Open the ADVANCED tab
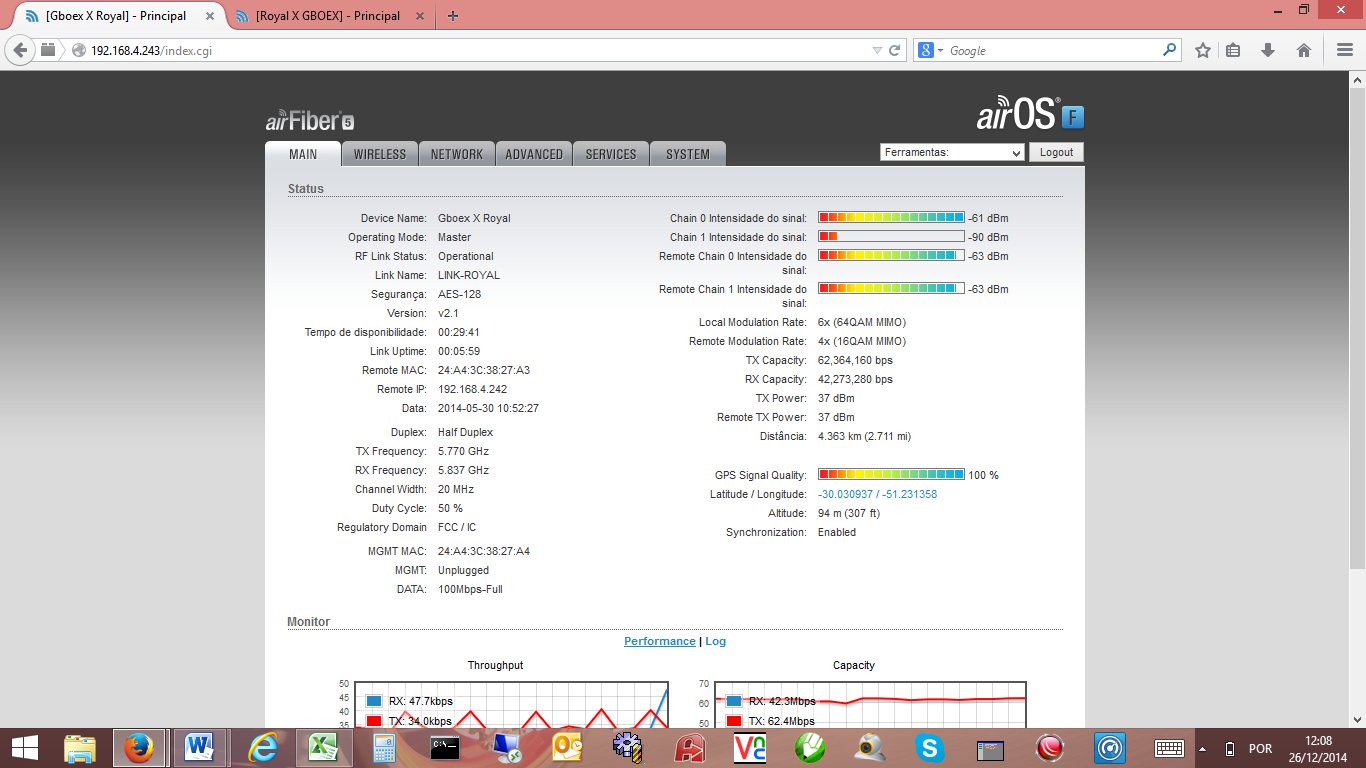 pyautogui.click(x=534, y=154)
